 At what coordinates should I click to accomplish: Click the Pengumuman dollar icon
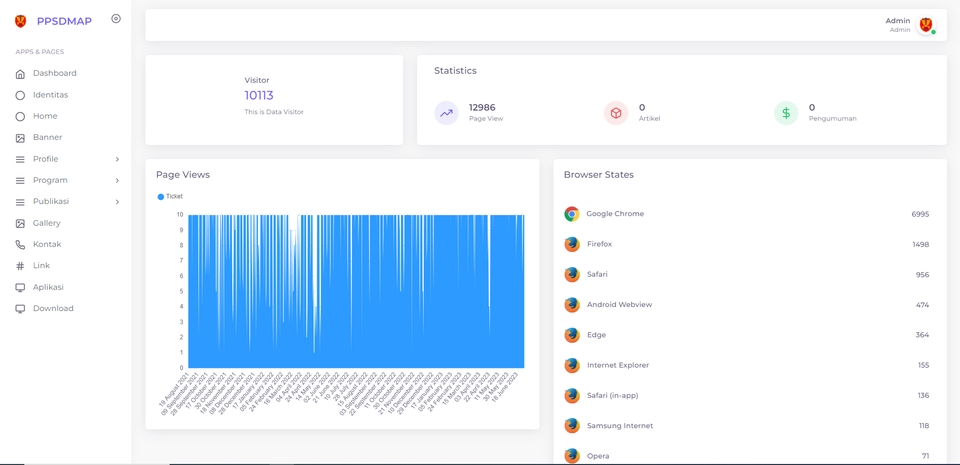click(x=786, y=113)
